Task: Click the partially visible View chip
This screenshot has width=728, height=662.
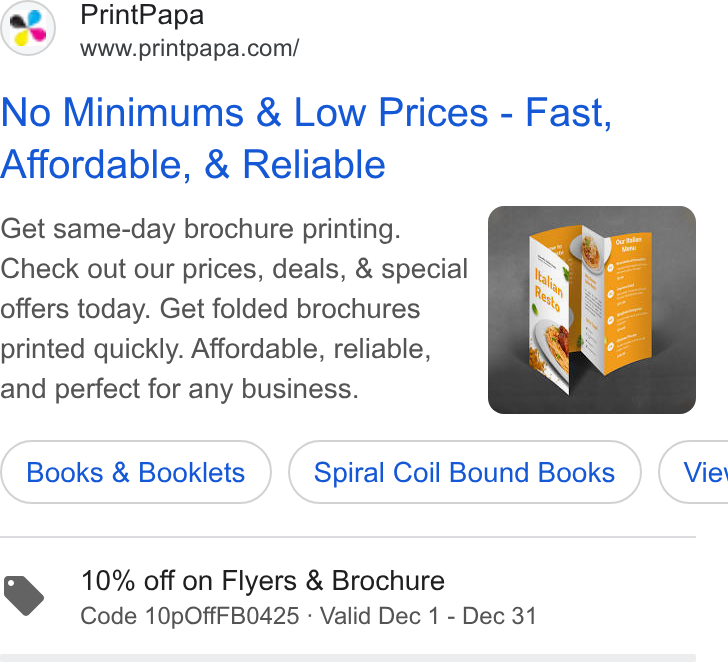Action: coord(694,472)
